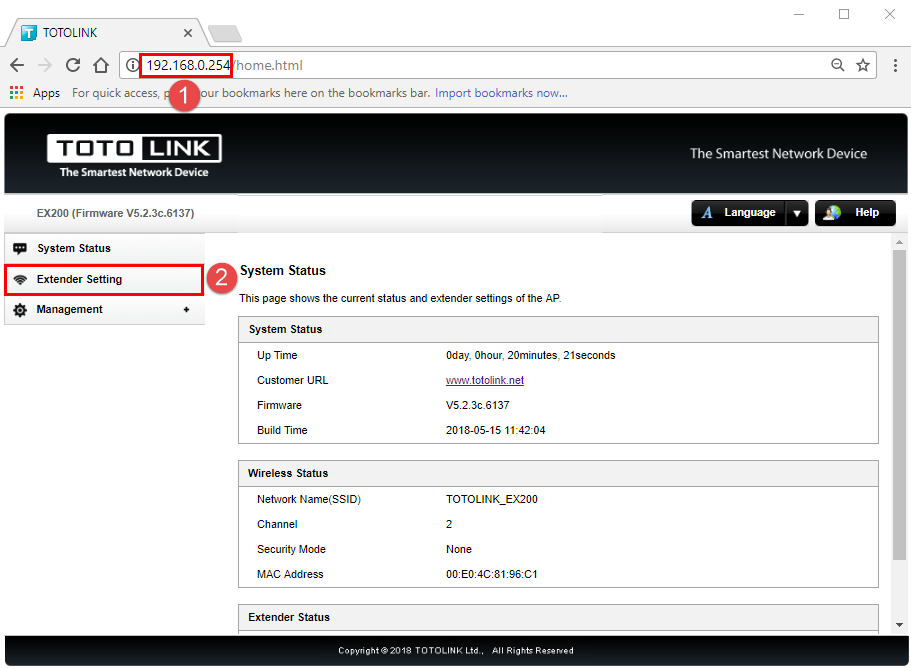Click the globe icon on the Help button
911x668 pixels.
pos(833,213)
